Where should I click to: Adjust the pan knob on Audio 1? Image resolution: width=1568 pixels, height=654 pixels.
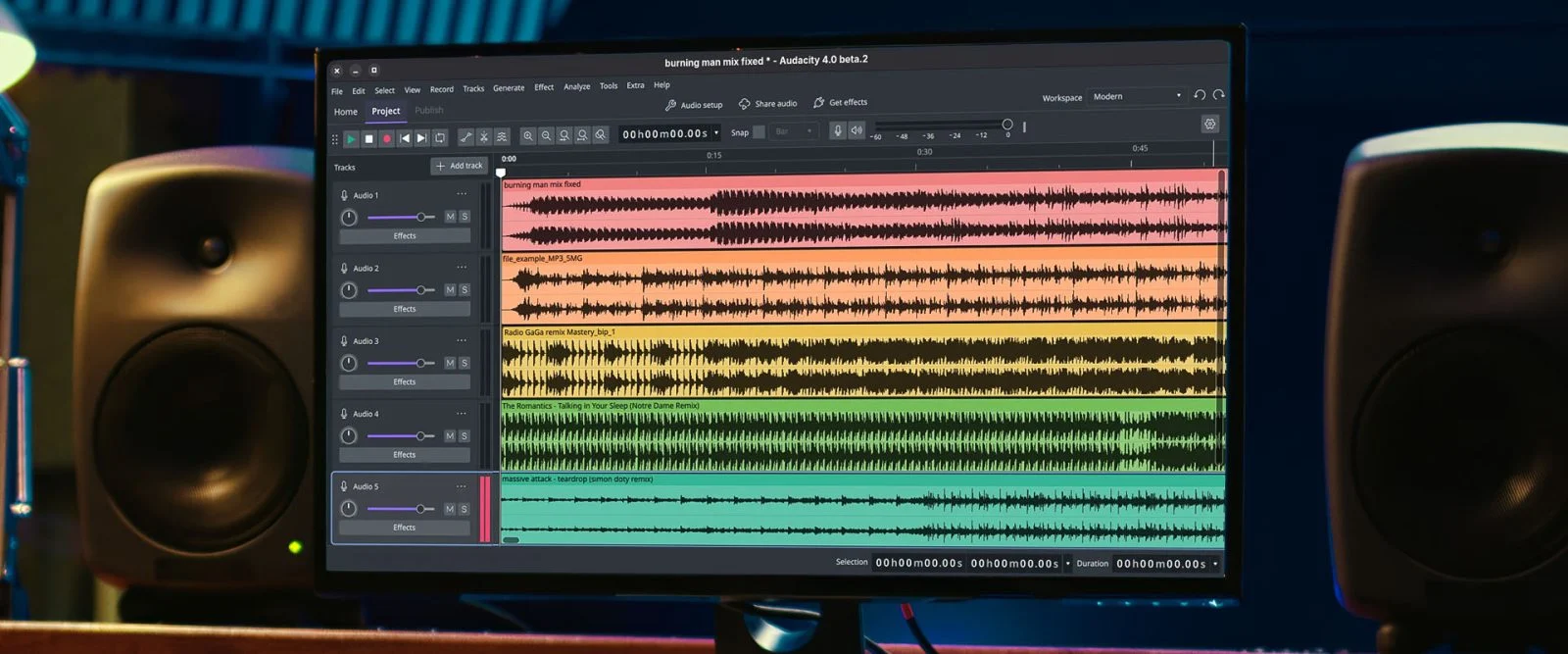(x=349, y=217)
